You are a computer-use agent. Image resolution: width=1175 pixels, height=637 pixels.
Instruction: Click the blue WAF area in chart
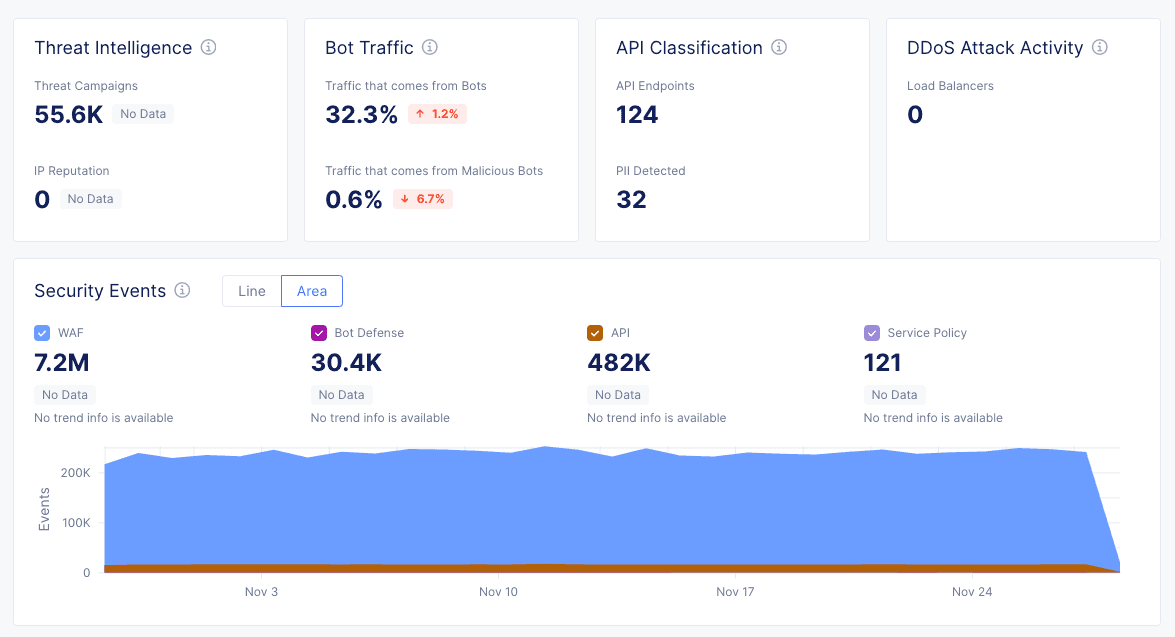(x=600, y=510)
